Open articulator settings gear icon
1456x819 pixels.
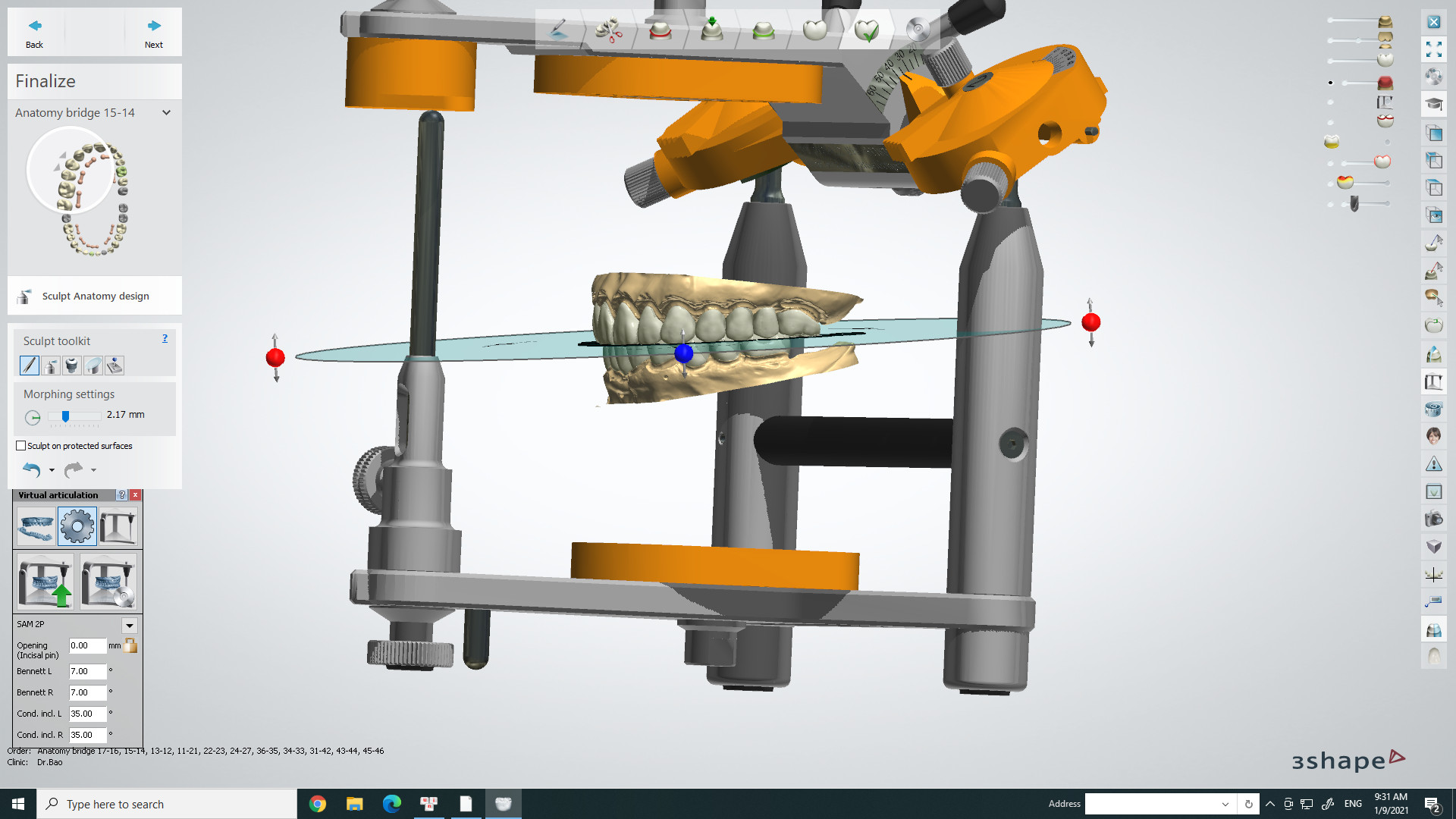click(x=77, y=526)
